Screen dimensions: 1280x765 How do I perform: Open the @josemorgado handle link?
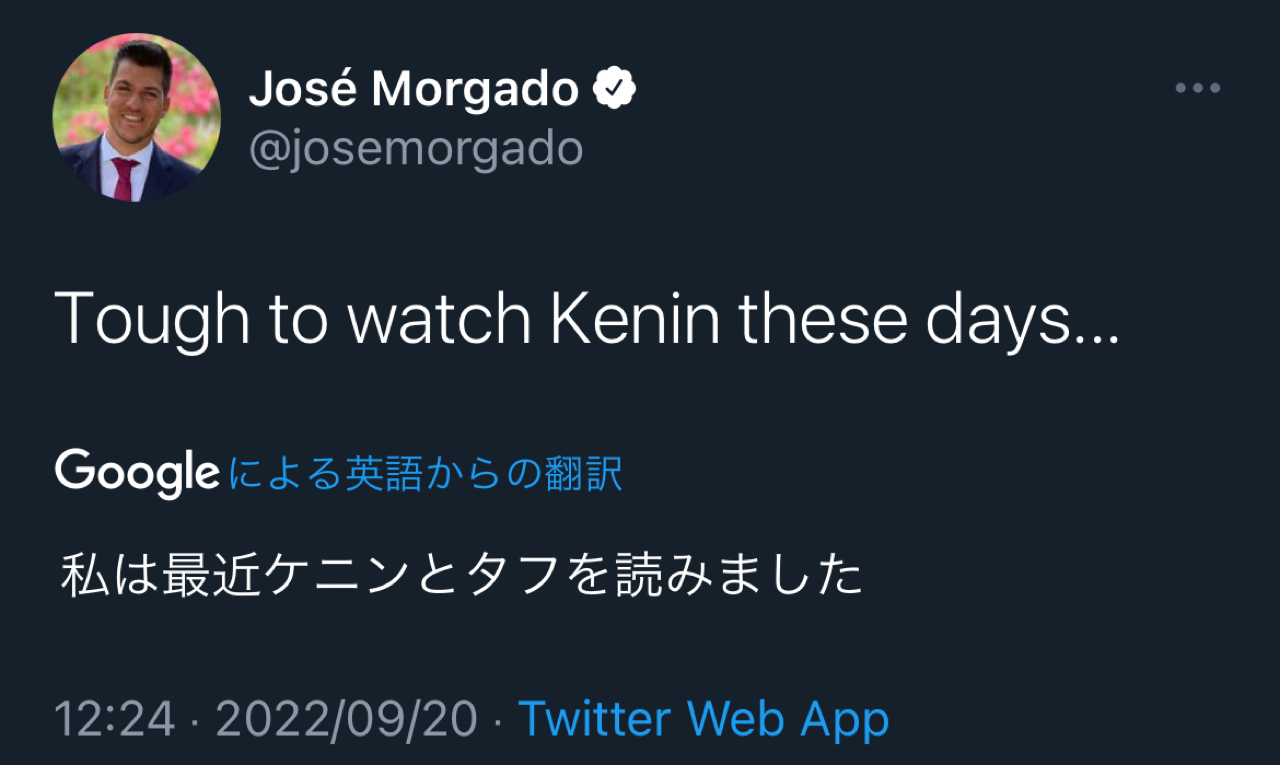415,148
